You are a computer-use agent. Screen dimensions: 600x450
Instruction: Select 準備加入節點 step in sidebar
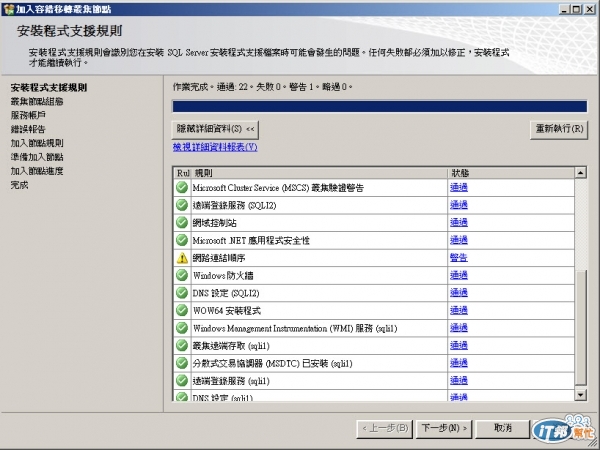click(37, 157)
